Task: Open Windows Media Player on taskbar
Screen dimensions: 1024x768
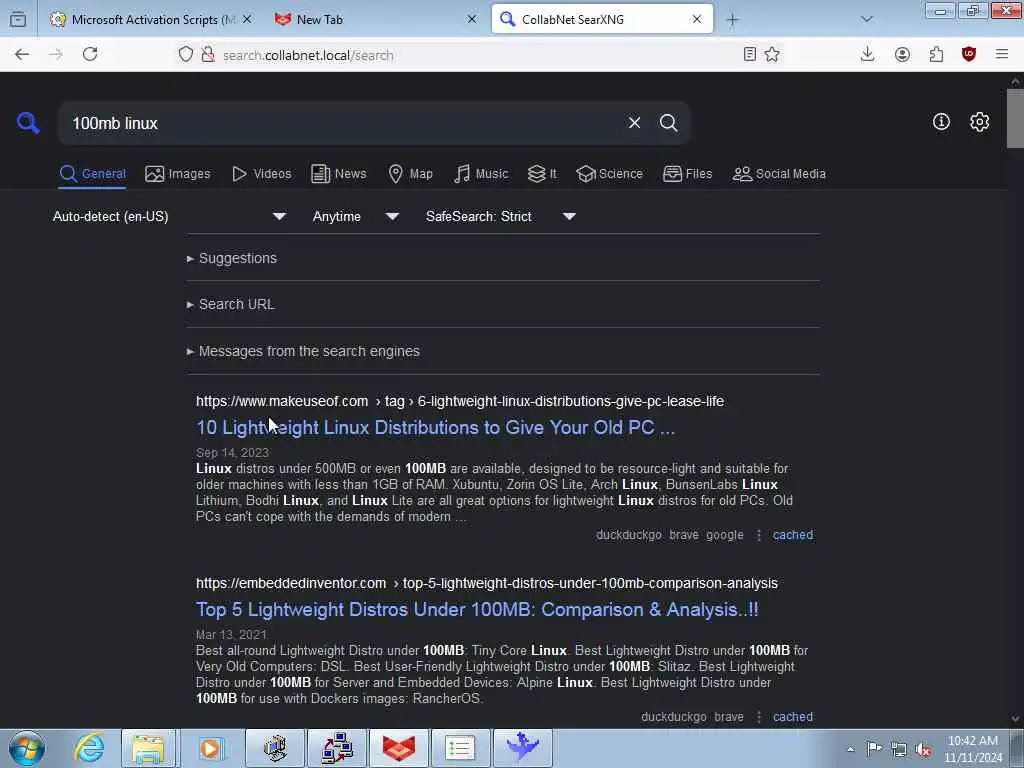Action: click(x=210, y=748)
